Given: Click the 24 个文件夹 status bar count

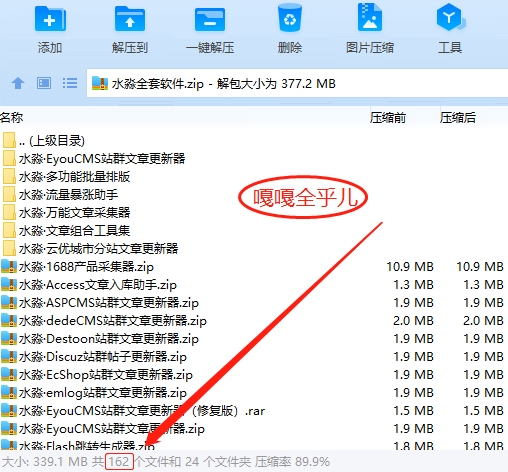Looking at the screenshot, I should point(218,462).
